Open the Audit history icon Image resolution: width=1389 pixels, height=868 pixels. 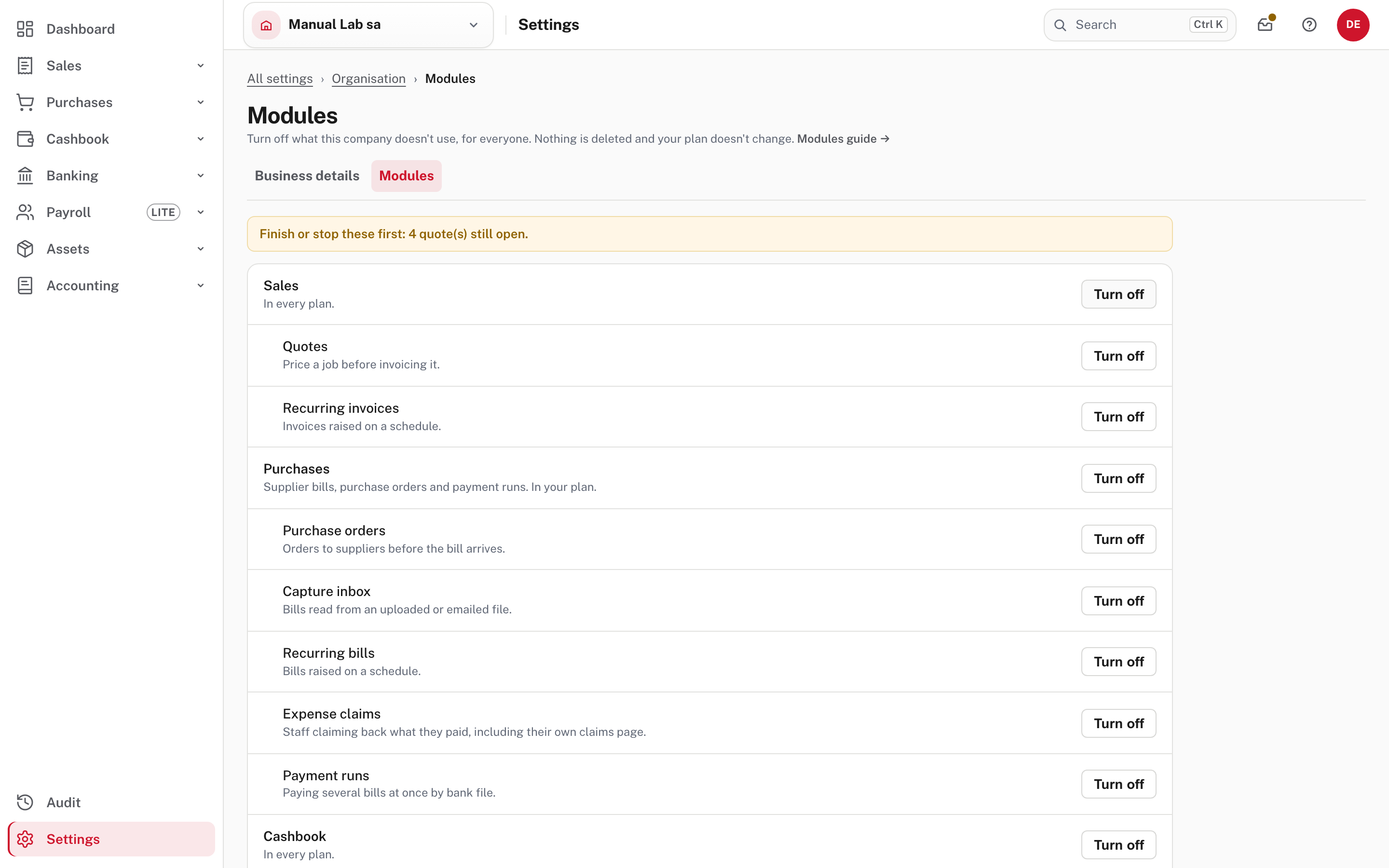click(25, 802)
